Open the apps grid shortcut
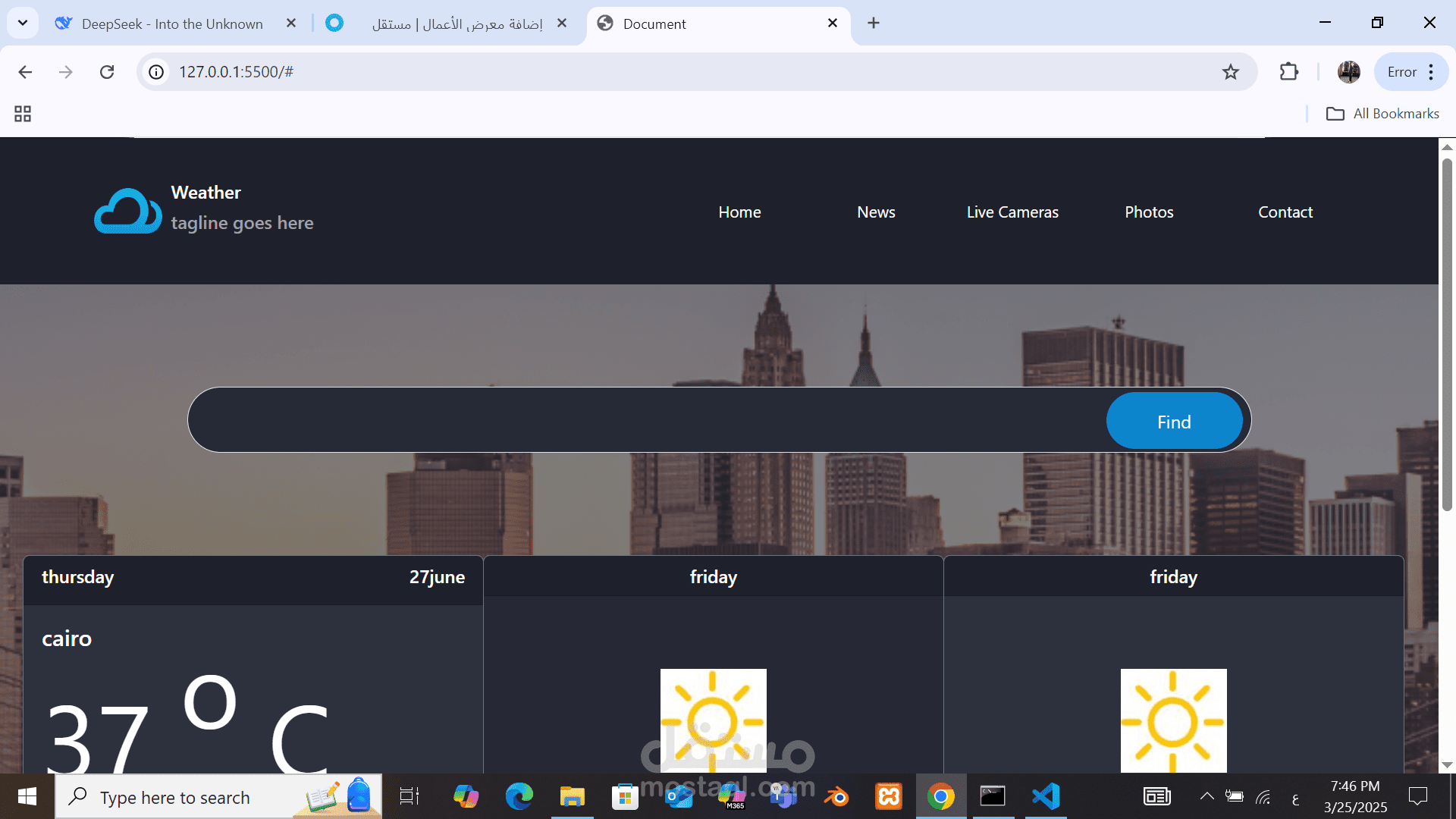 pos(23,114)
